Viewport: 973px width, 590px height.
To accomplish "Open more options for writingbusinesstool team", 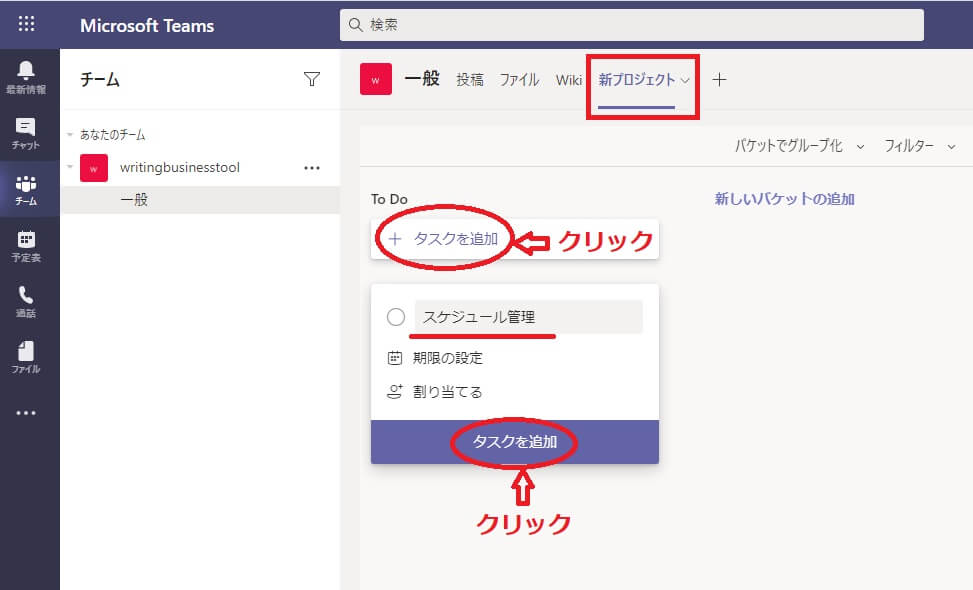I will tap(312, 168).
